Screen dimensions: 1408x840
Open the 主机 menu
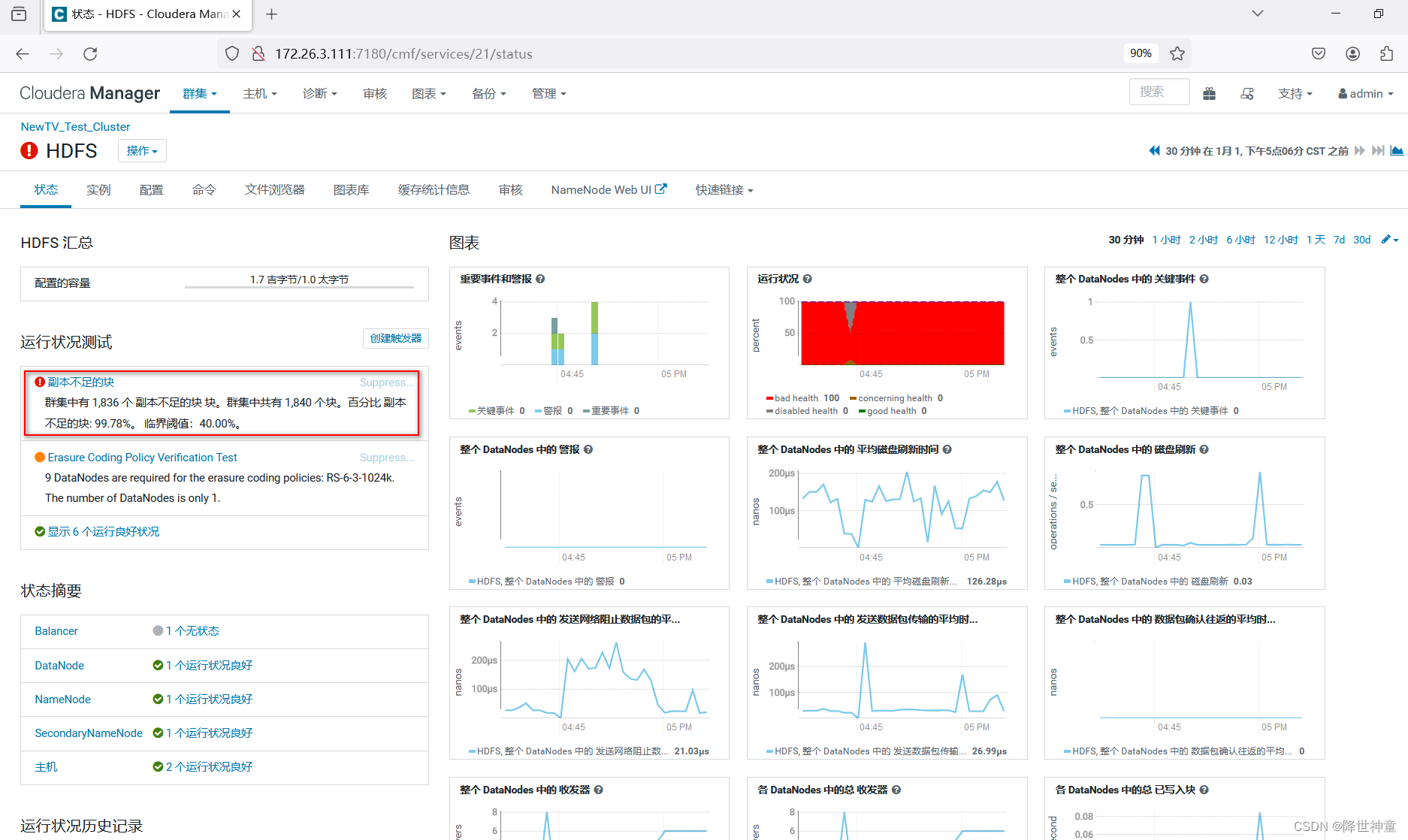point(260,93)
